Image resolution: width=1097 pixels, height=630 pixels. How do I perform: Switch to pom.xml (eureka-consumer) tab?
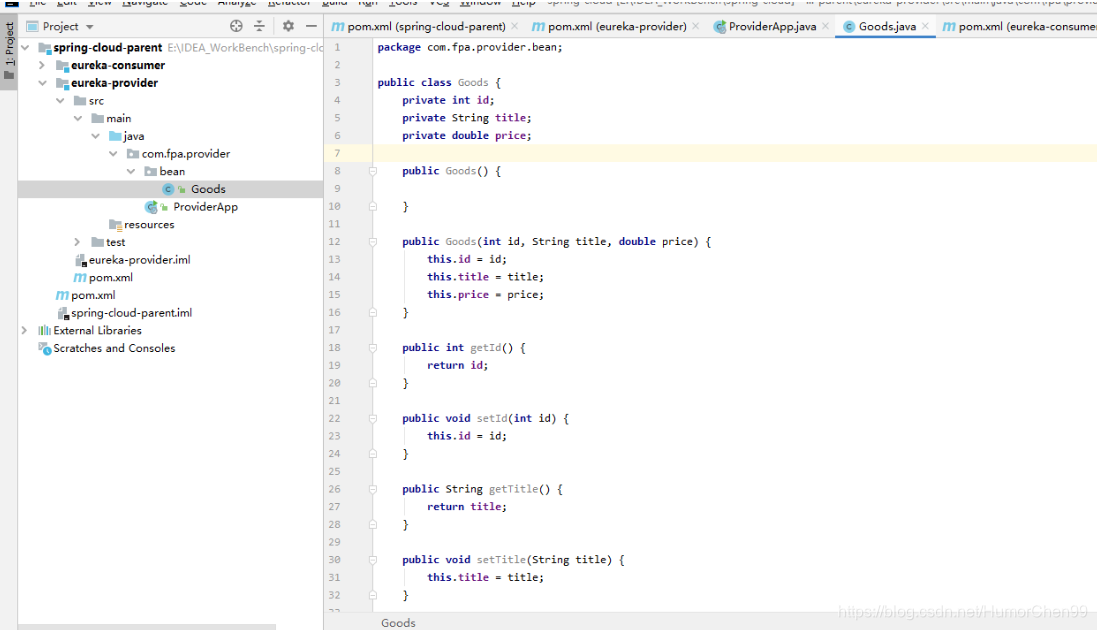tap(1019, 27)
